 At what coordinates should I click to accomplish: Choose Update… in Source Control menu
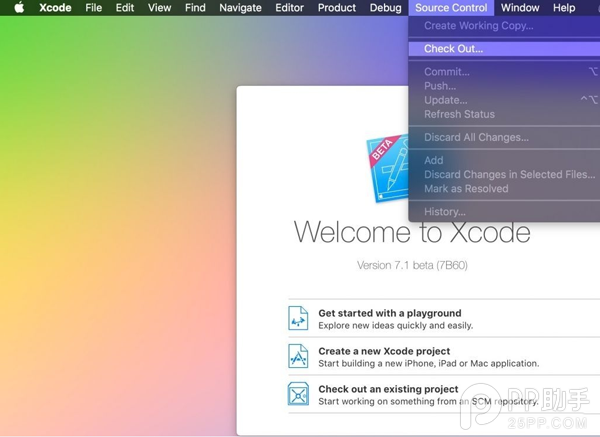click(x=504, y=100)
